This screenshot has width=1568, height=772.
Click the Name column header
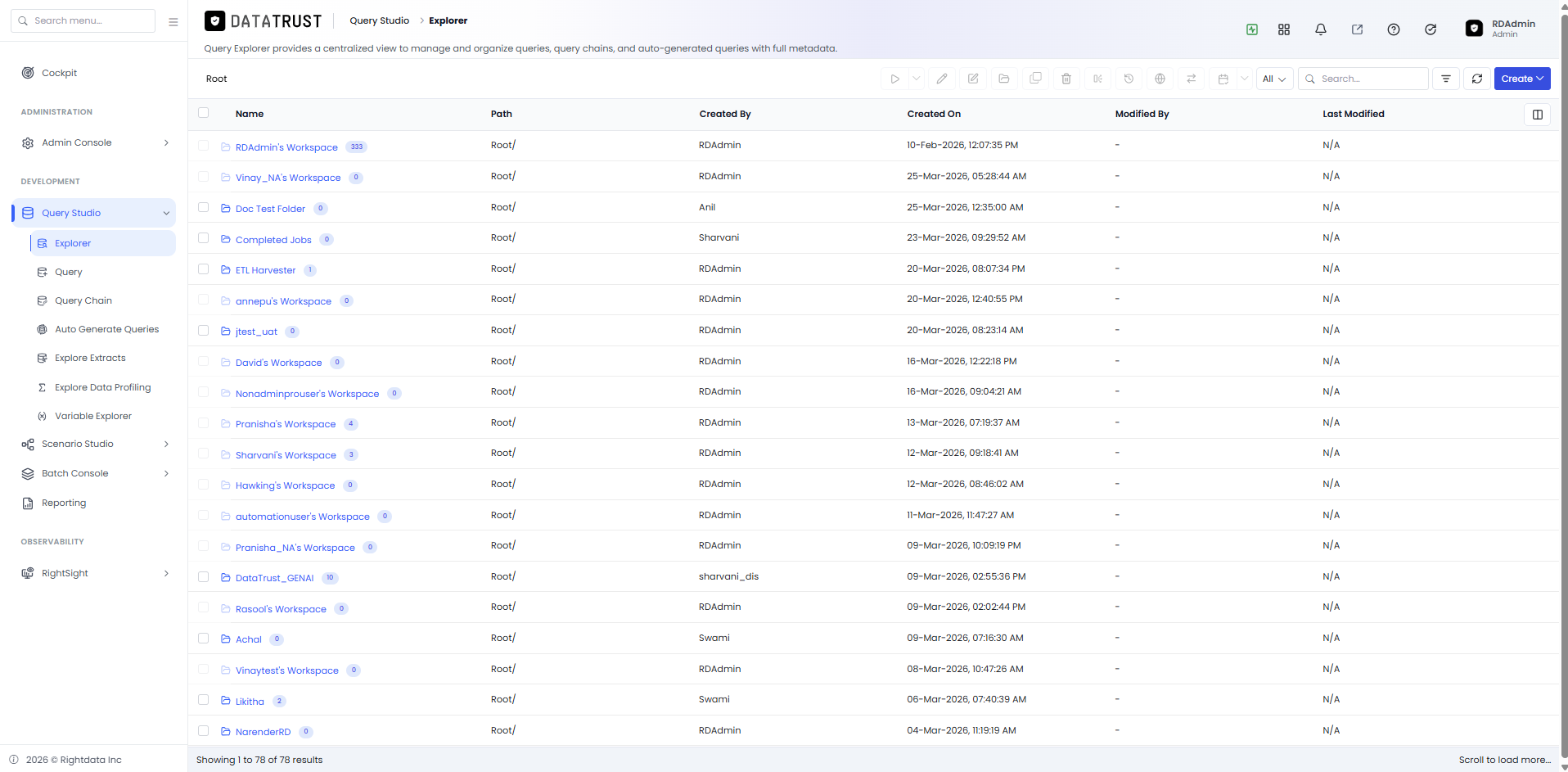click(x=250, y=114)
